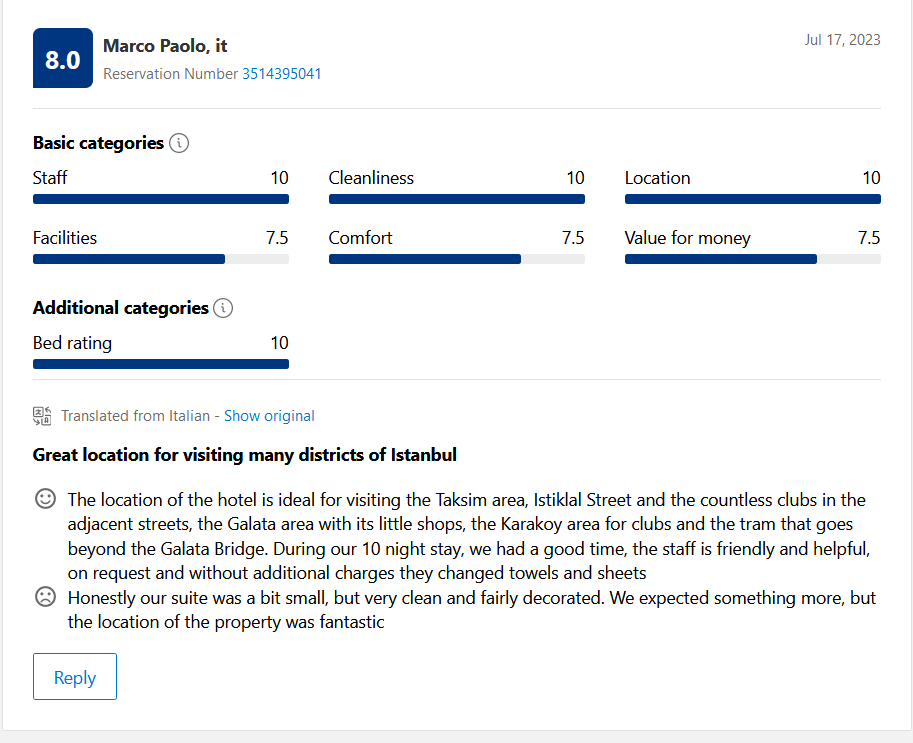Click the Jul 17, 2023 review date
The height and width of the screenshot is (743, 913).
842,40
